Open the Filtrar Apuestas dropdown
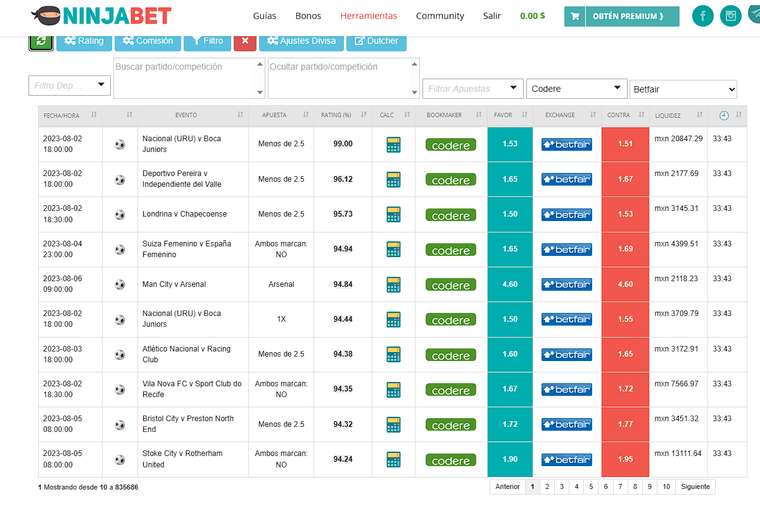 pos(473,89)
